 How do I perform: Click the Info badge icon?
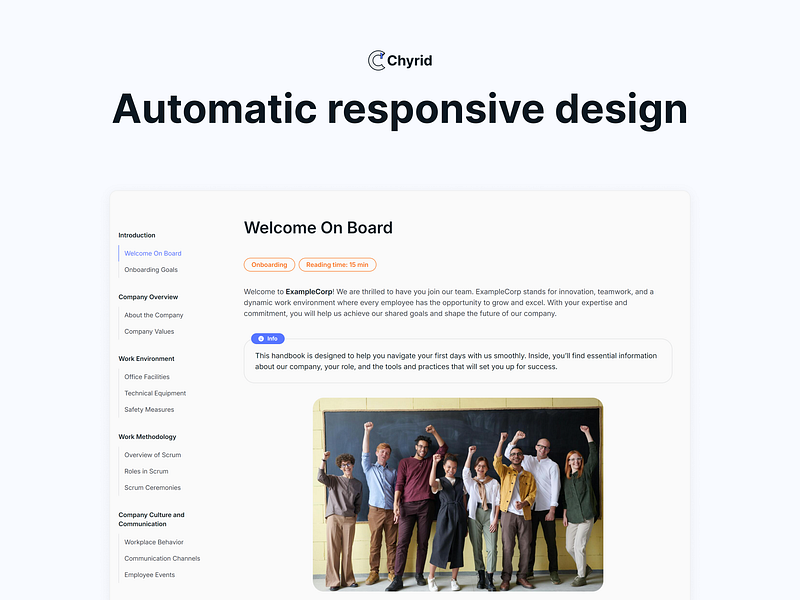pyautogui.click(x=261, y=339)
